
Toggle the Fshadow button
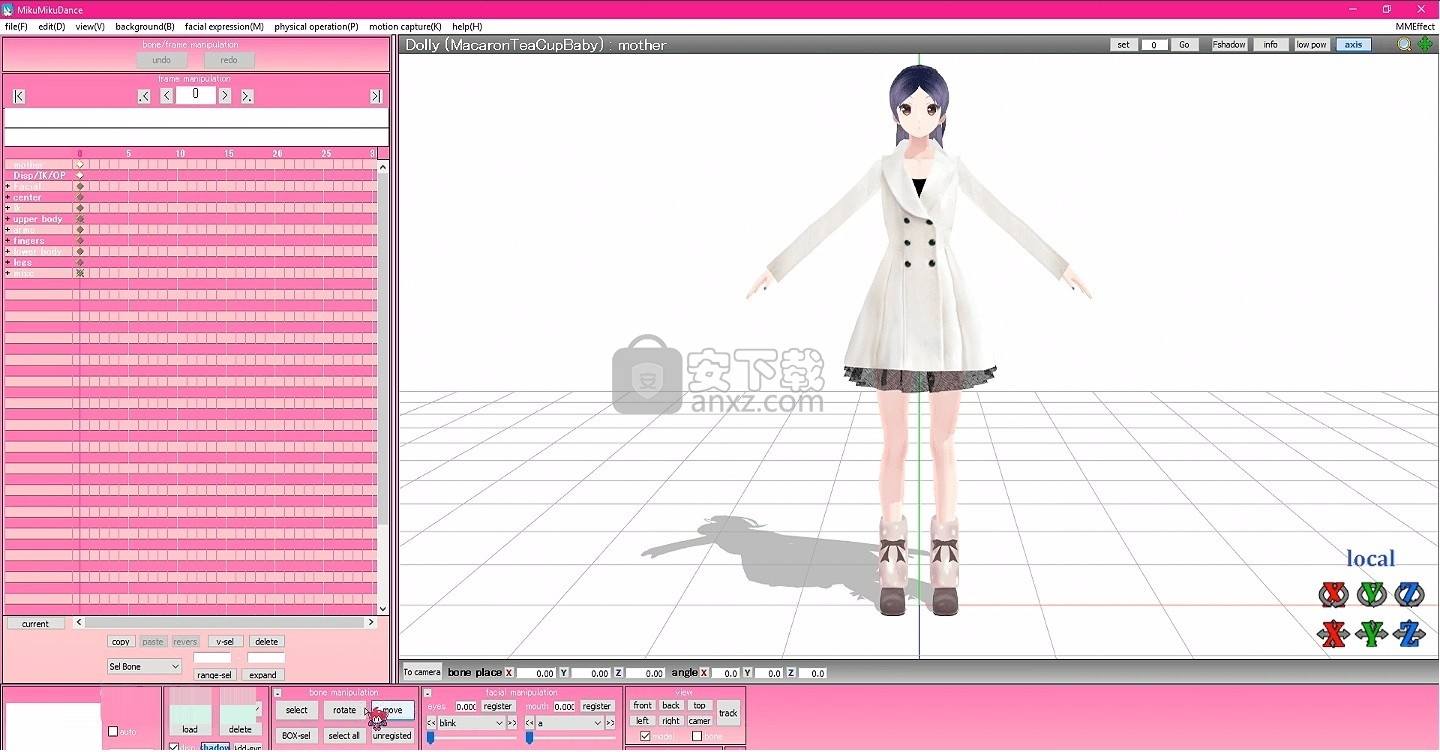pos(1229,45)
